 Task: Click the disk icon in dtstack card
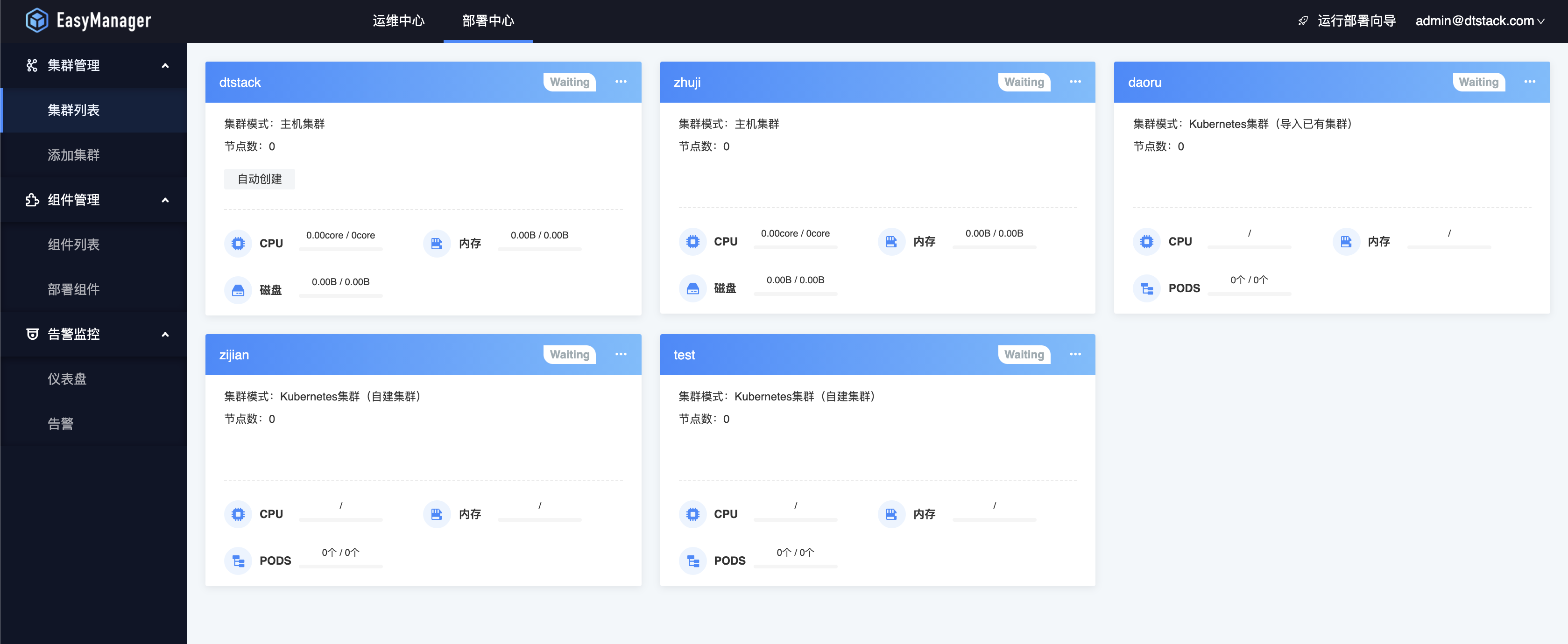[238, 290]
